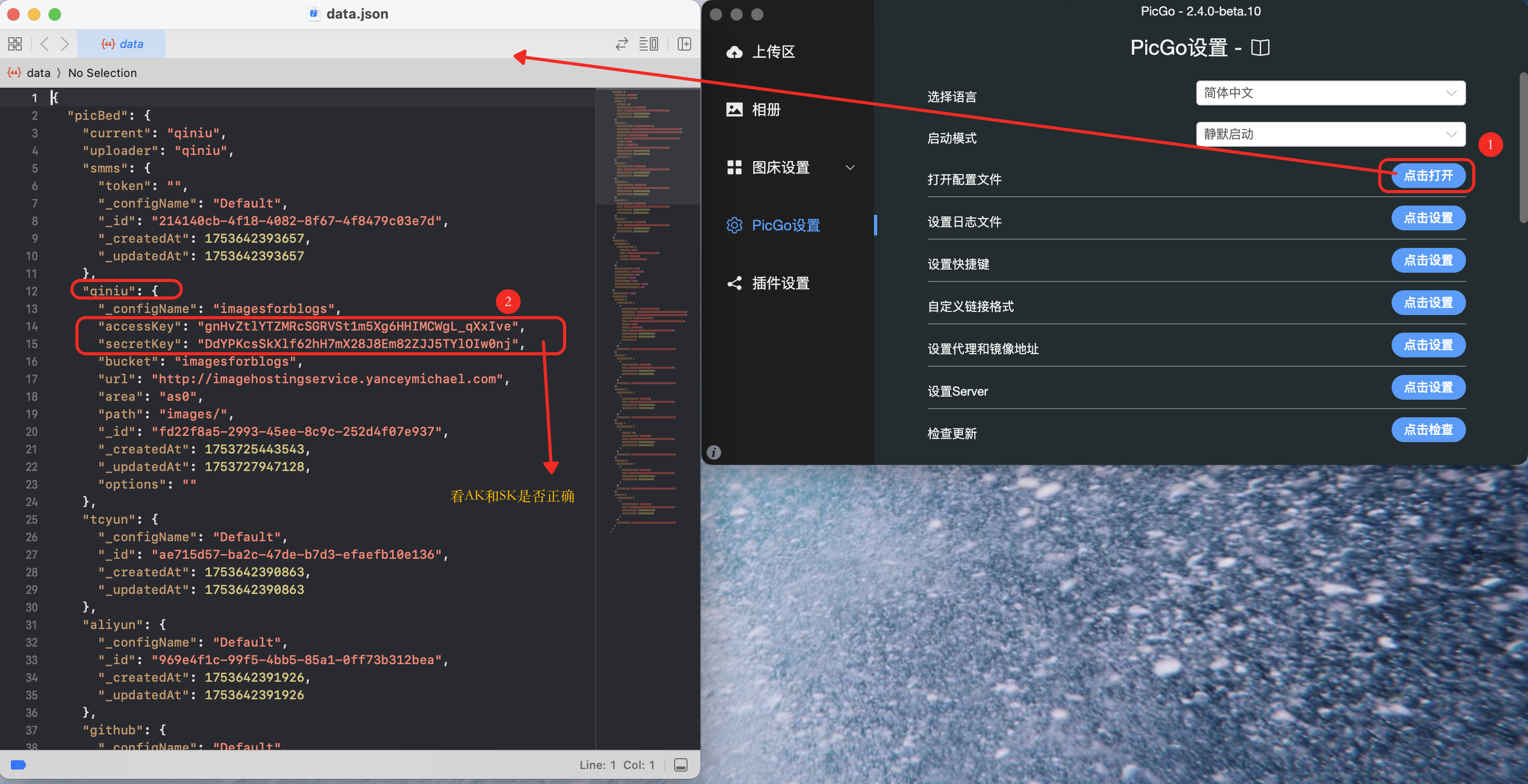Add an editor pane with the split icon
The image size is (1528, 784).
point(684,44)
